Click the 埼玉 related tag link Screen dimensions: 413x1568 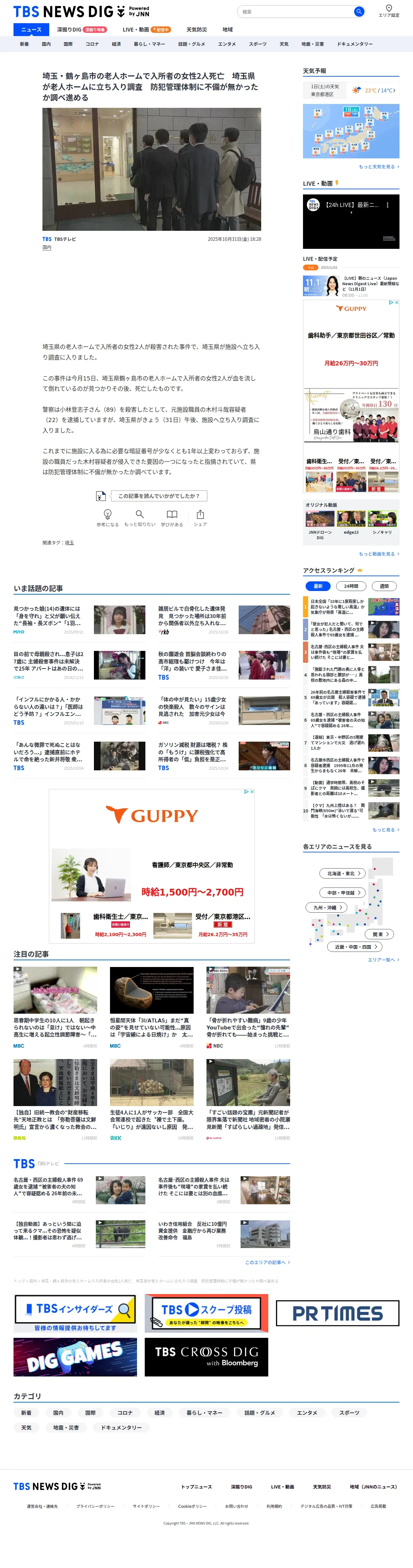pyautogui.click(x=69, y=543)
